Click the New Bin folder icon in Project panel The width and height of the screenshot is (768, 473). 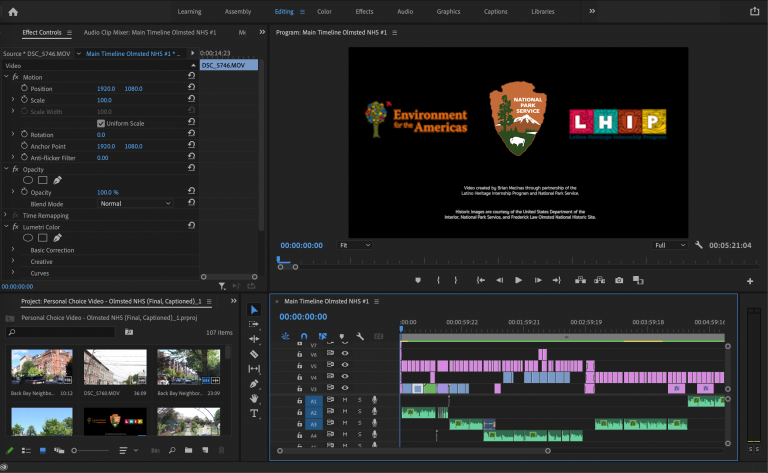(x=189, y=450)
